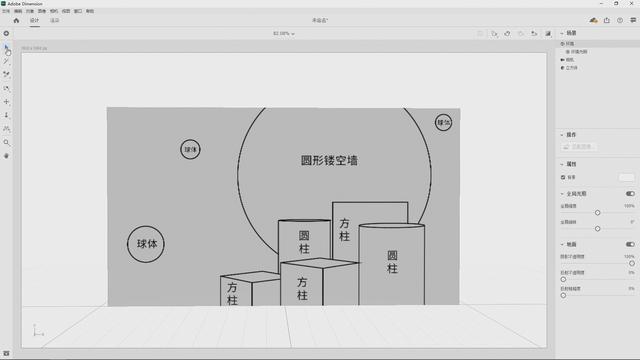
Task: Choose the Select and Move tool
Action: [x=6, y=47]
